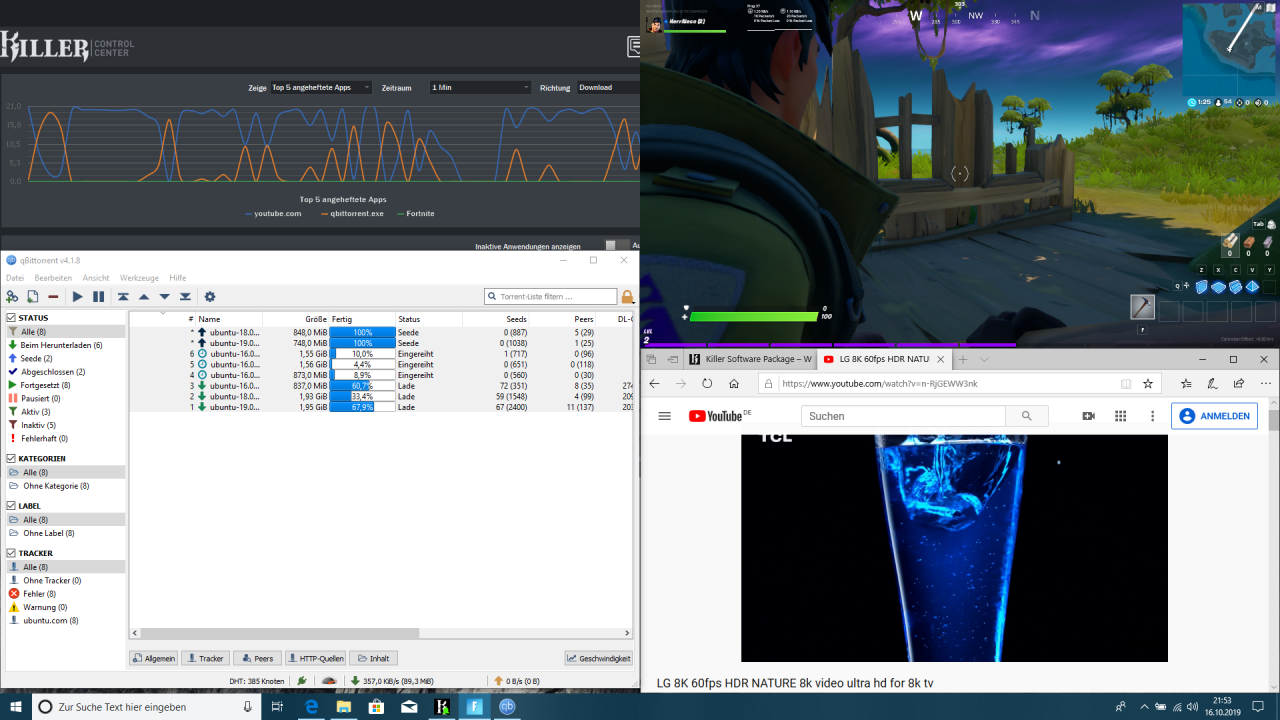Click the 67,9% progress bar torrent row
This screenshot has width=1280, height=720.
tap(362, 407)
